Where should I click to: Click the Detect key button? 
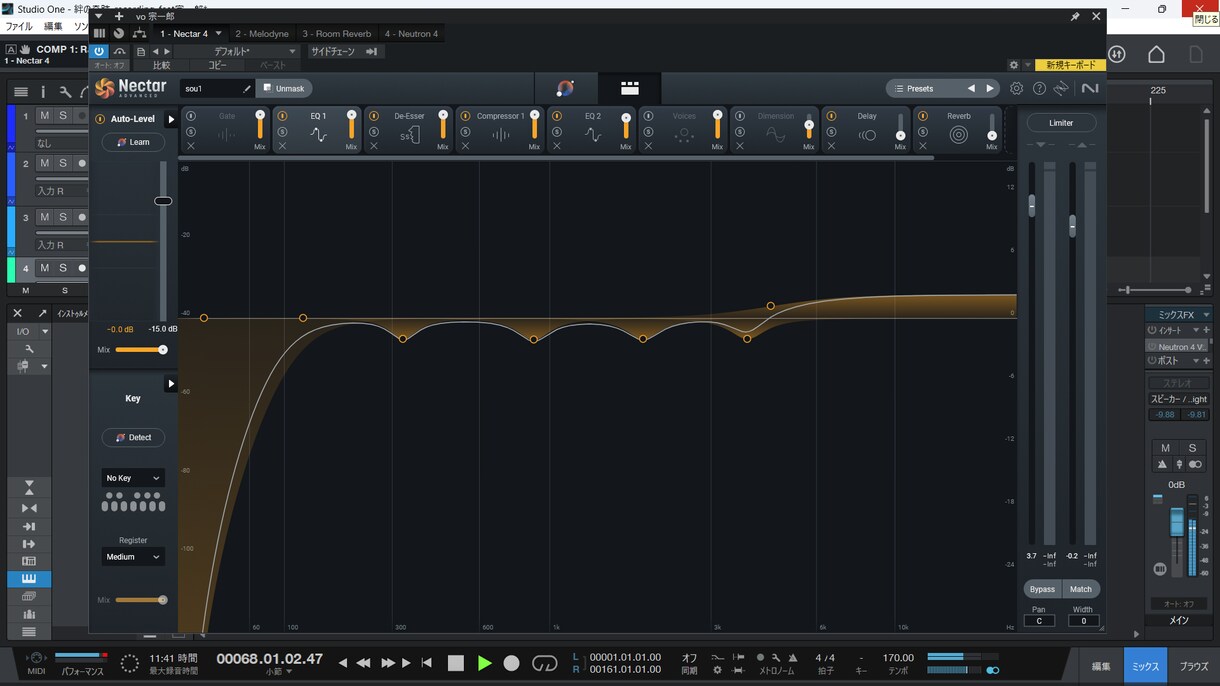133,437
